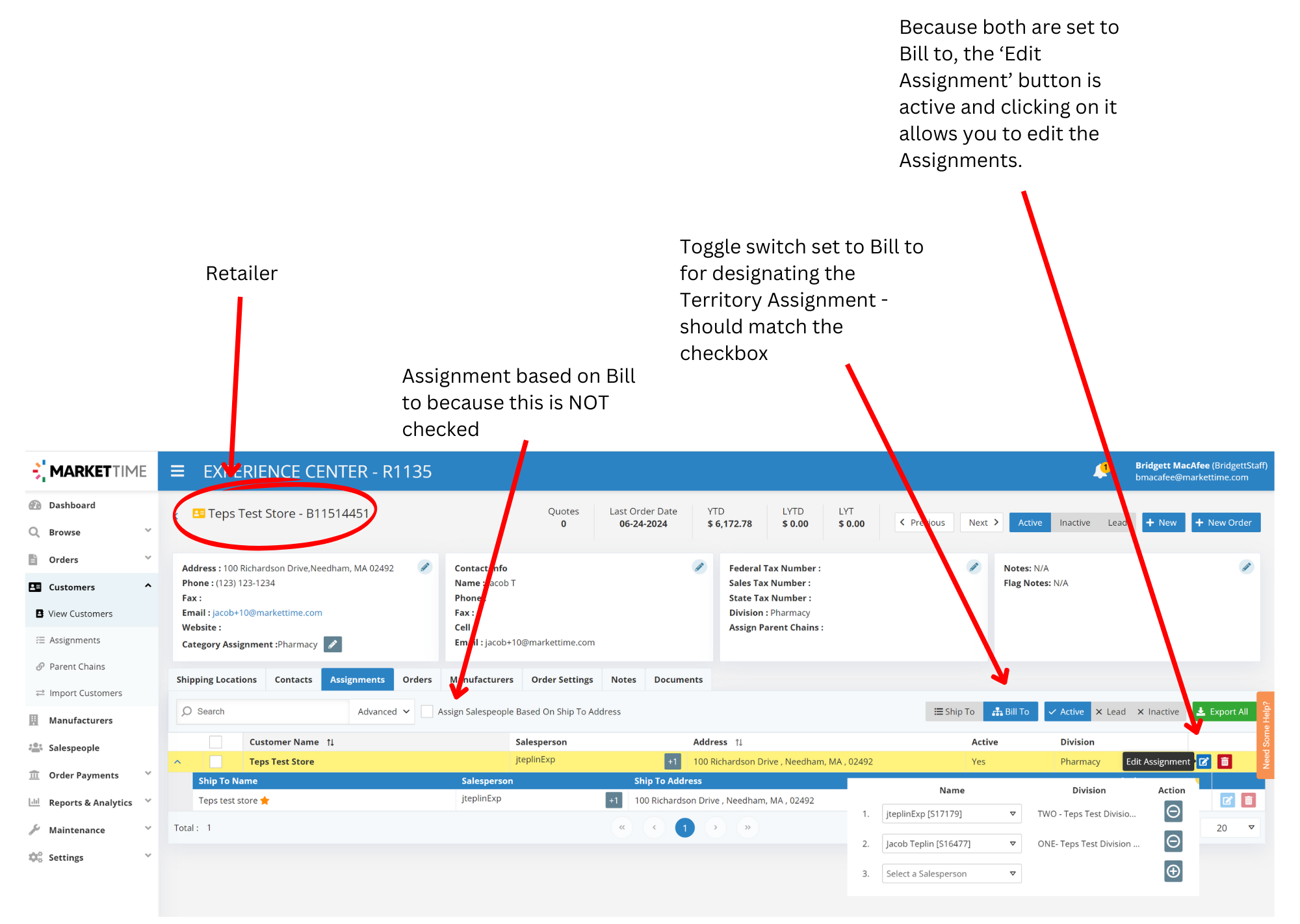Sort by Customer Name column arrows
Image resolution: width=1300 pixels, height=924 pixels.
point(330,742)
